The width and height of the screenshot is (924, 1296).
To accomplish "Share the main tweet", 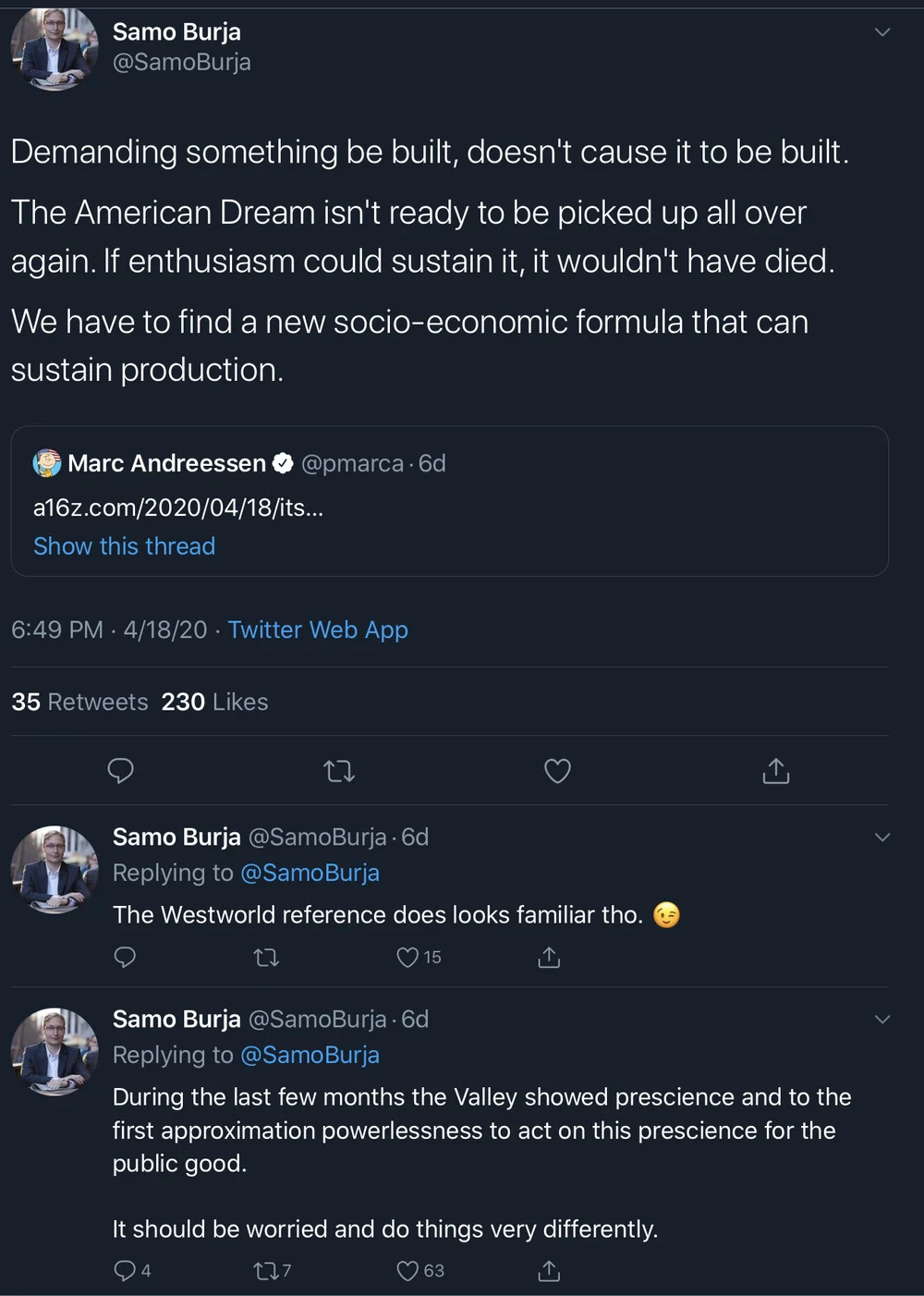I will [x=776, y=770].
